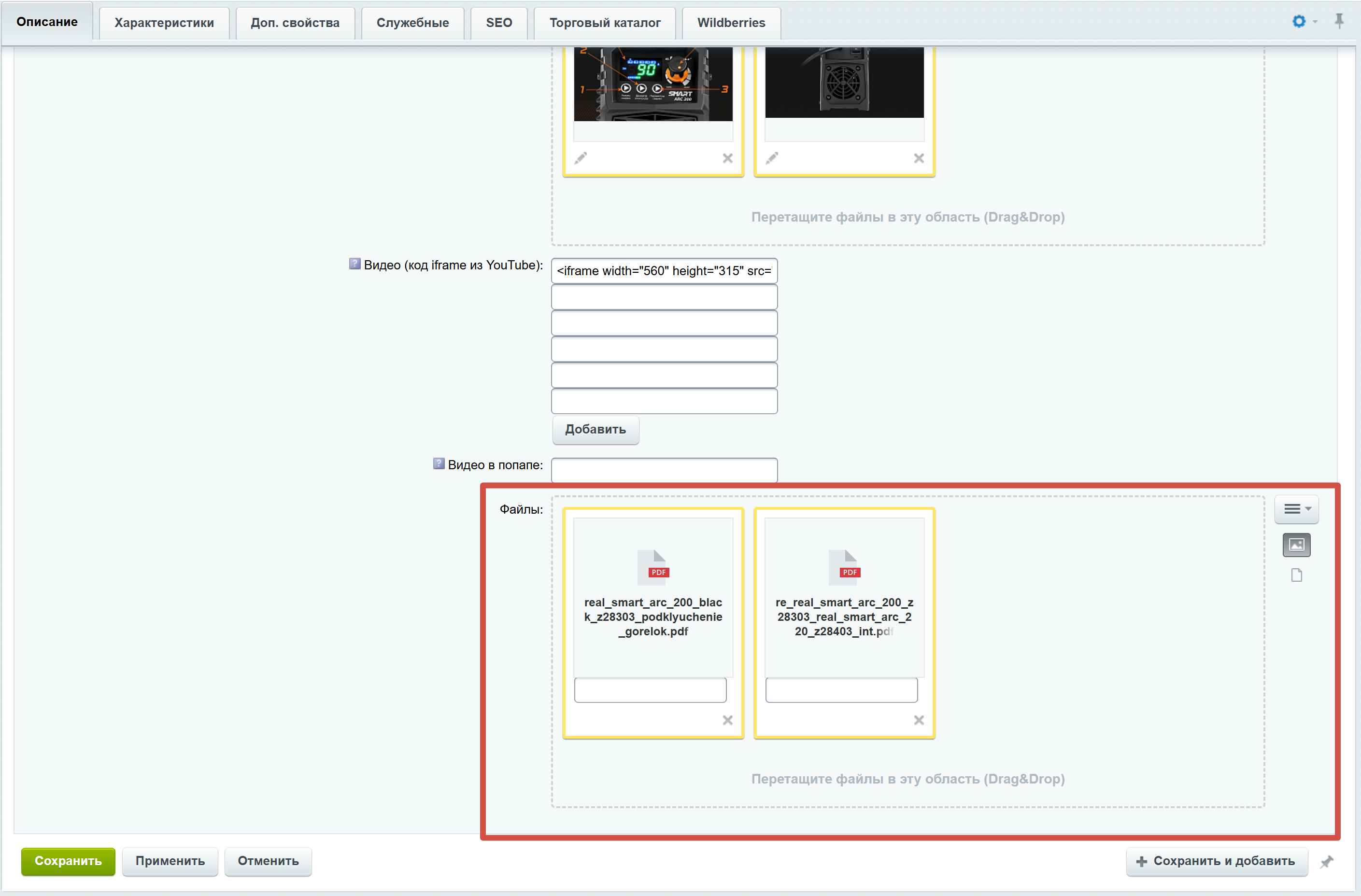Click help icon near Видео в попапе

pos(439,463)
